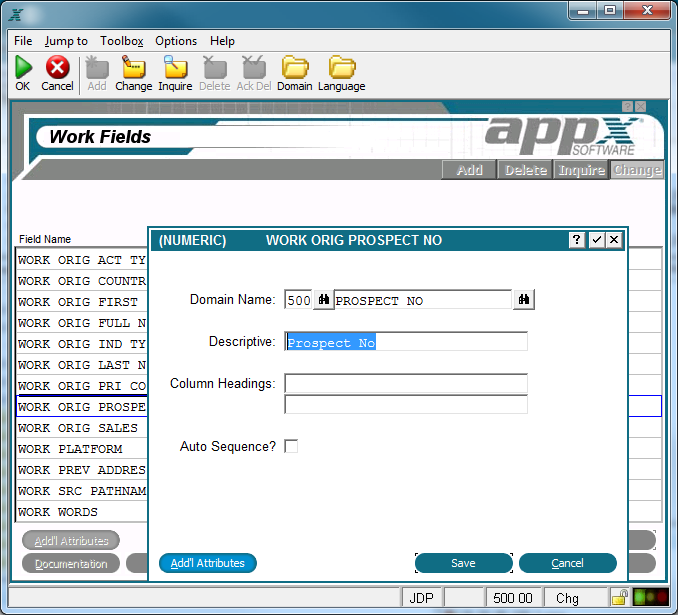This screenshot has height=615, width=678.
Task: Click the checkmark icon in dialog title bar
Action: pos(597,240)
